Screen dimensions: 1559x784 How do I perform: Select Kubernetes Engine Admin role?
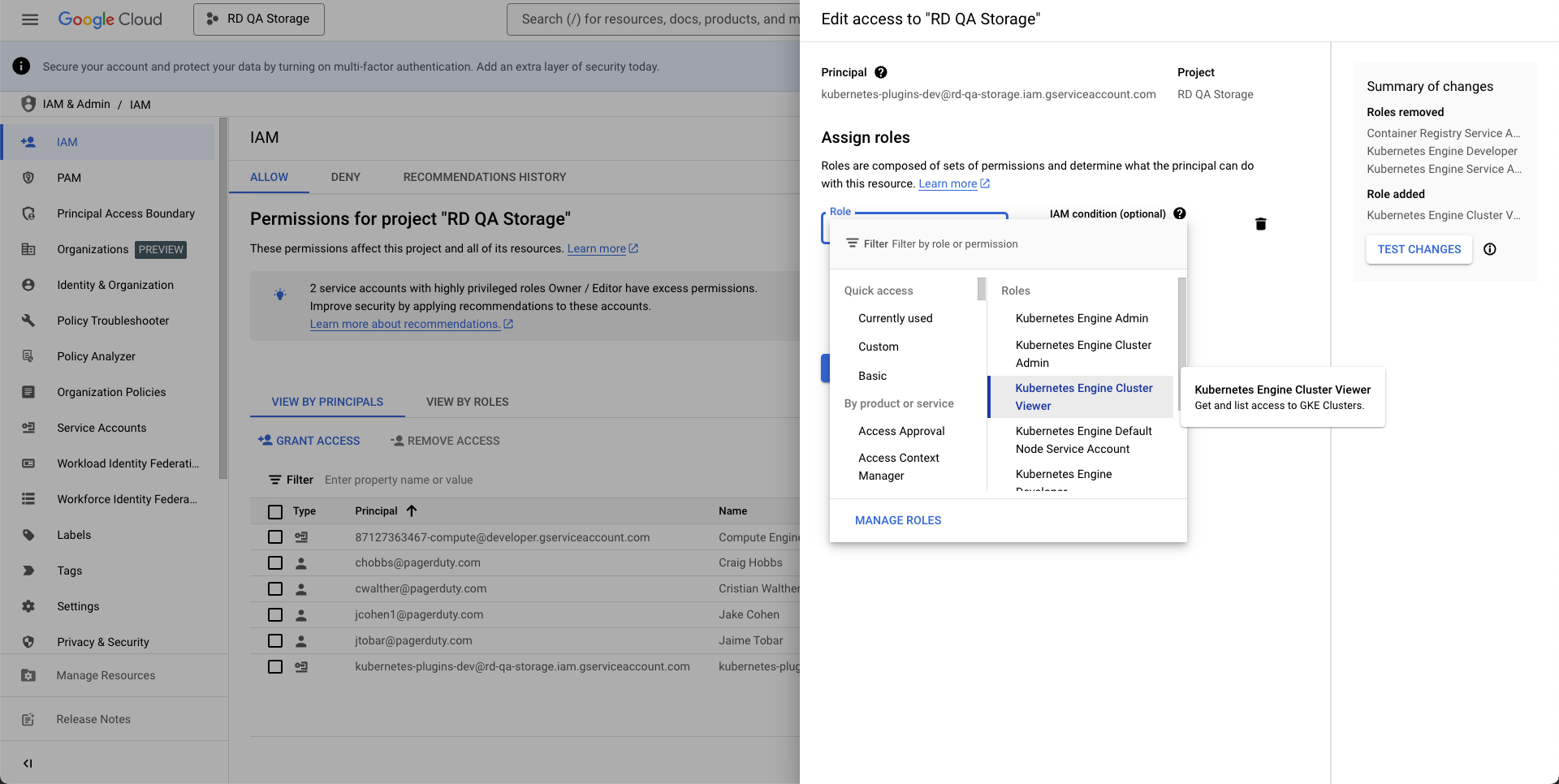(x=1081, y=318)
